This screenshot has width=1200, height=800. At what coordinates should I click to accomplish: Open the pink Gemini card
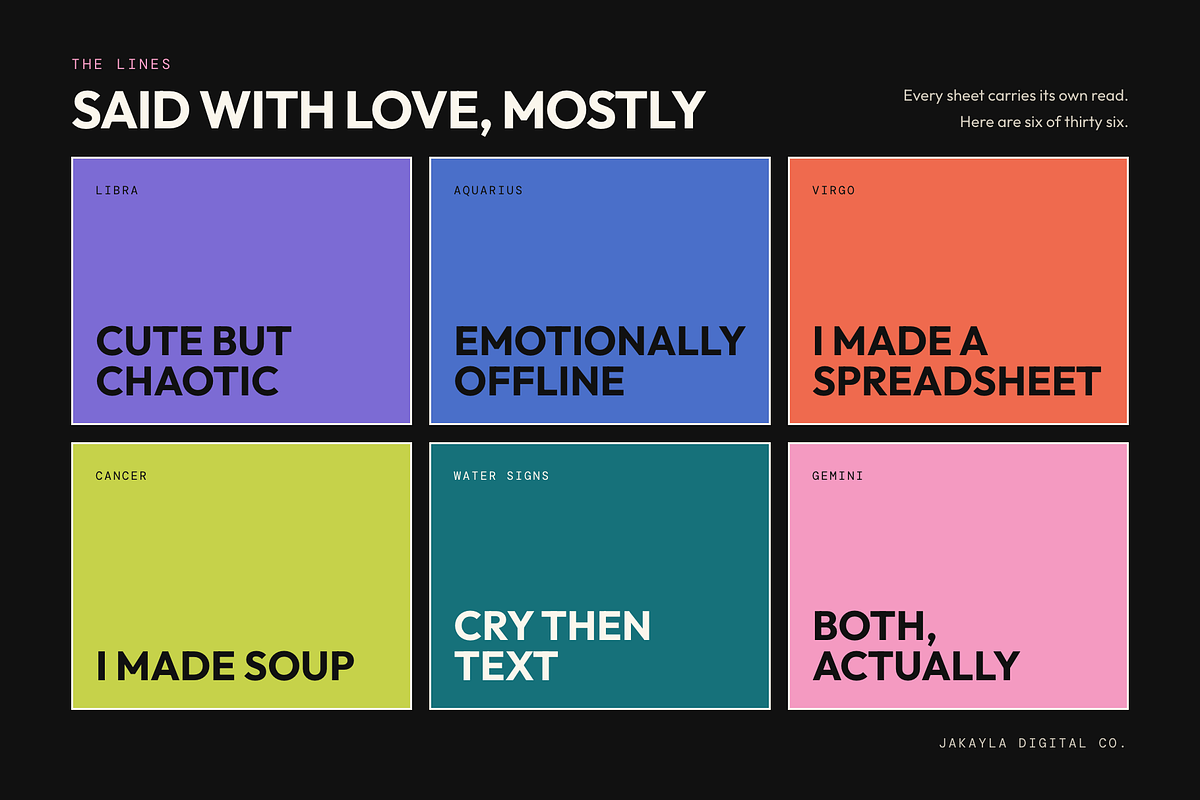tap(958, 576)
